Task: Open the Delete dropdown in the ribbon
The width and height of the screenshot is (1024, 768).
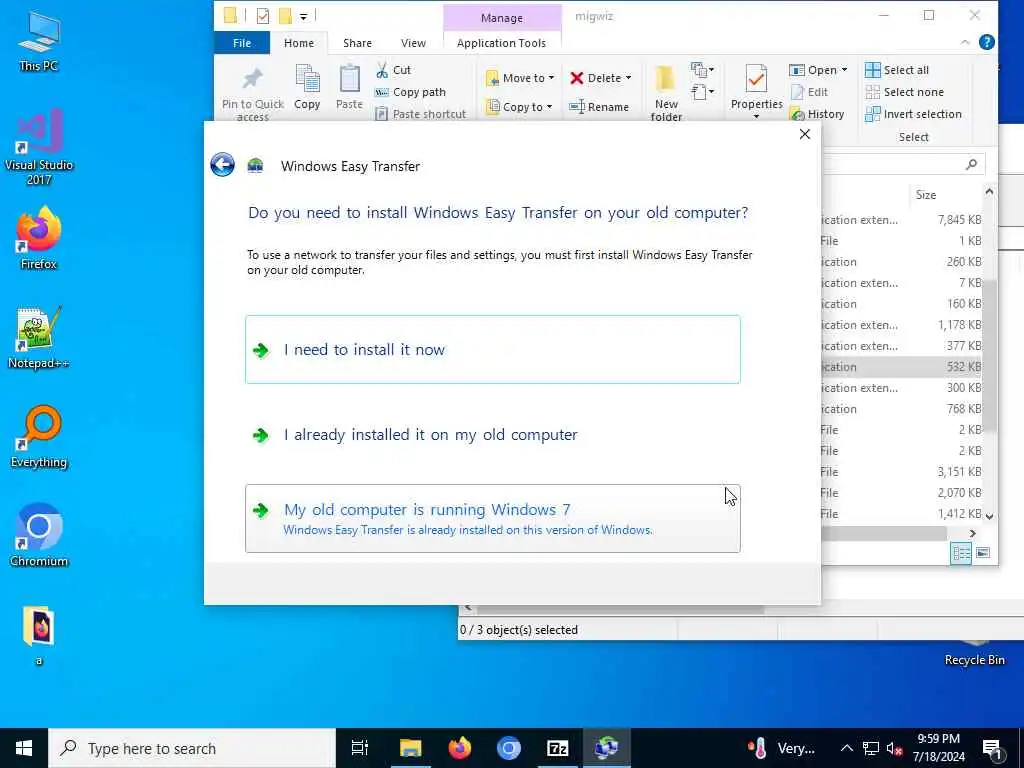Action: point(601,78)
